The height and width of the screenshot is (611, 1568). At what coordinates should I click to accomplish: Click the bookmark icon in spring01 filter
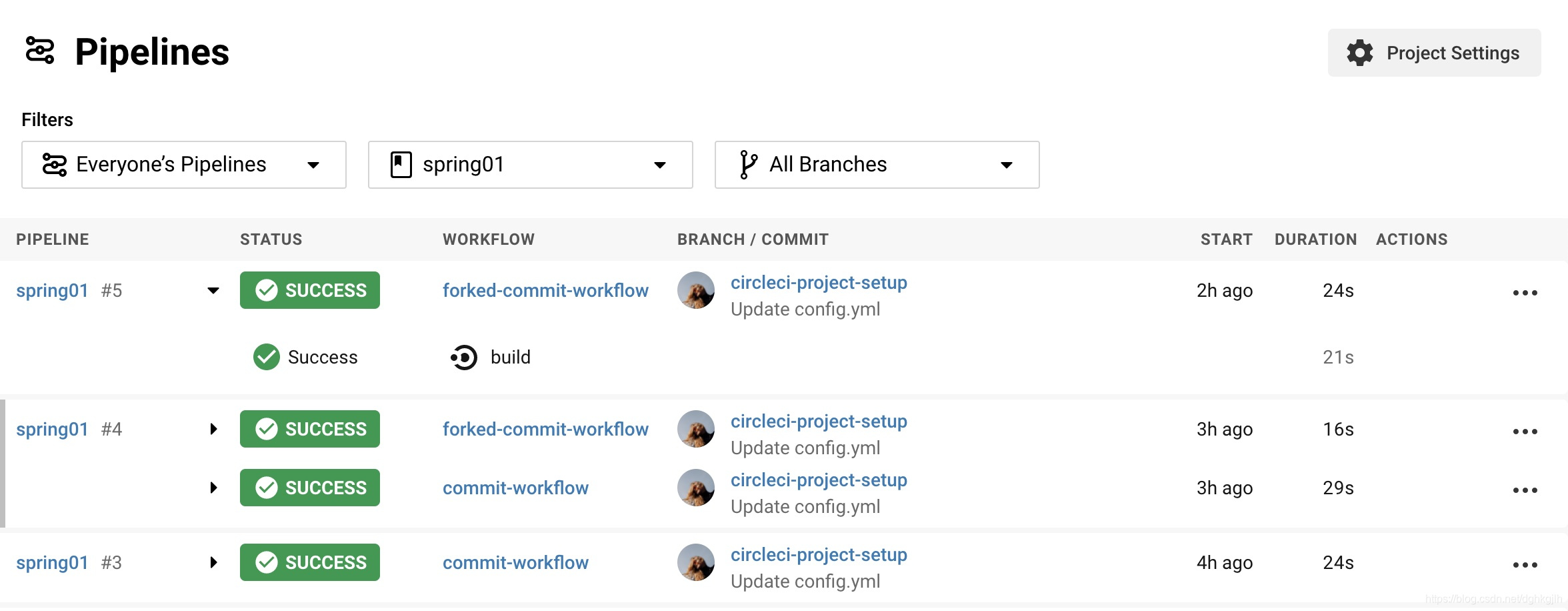pyautogui.click(x=401, y=165)
